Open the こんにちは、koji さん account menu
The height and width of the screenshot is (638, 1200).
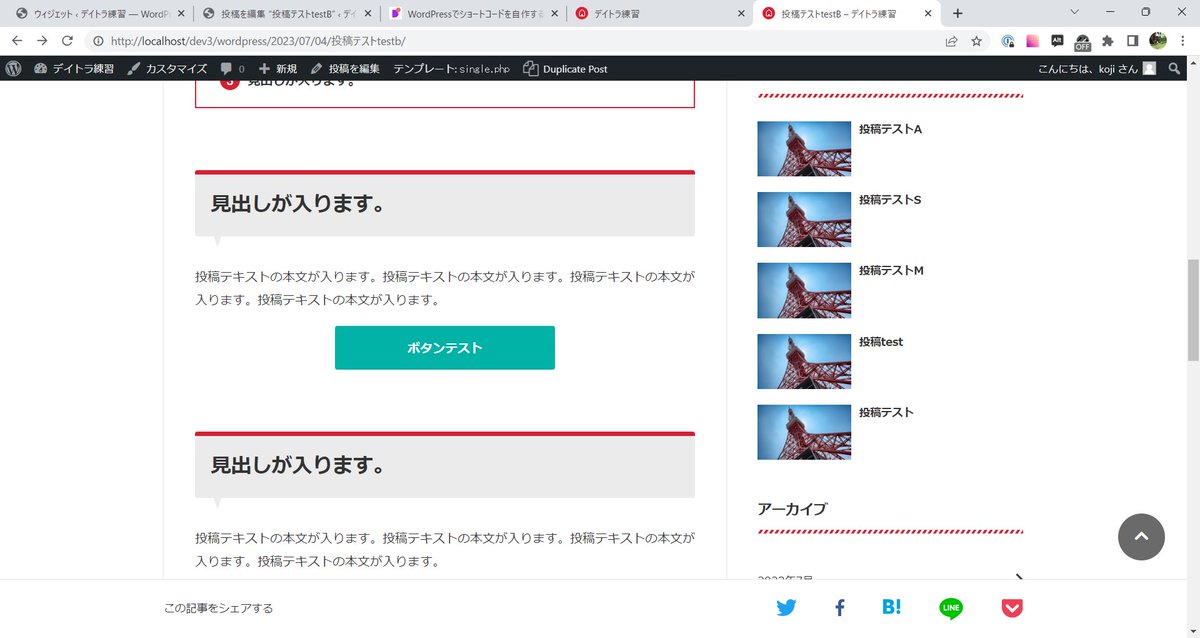point(1097,69)
